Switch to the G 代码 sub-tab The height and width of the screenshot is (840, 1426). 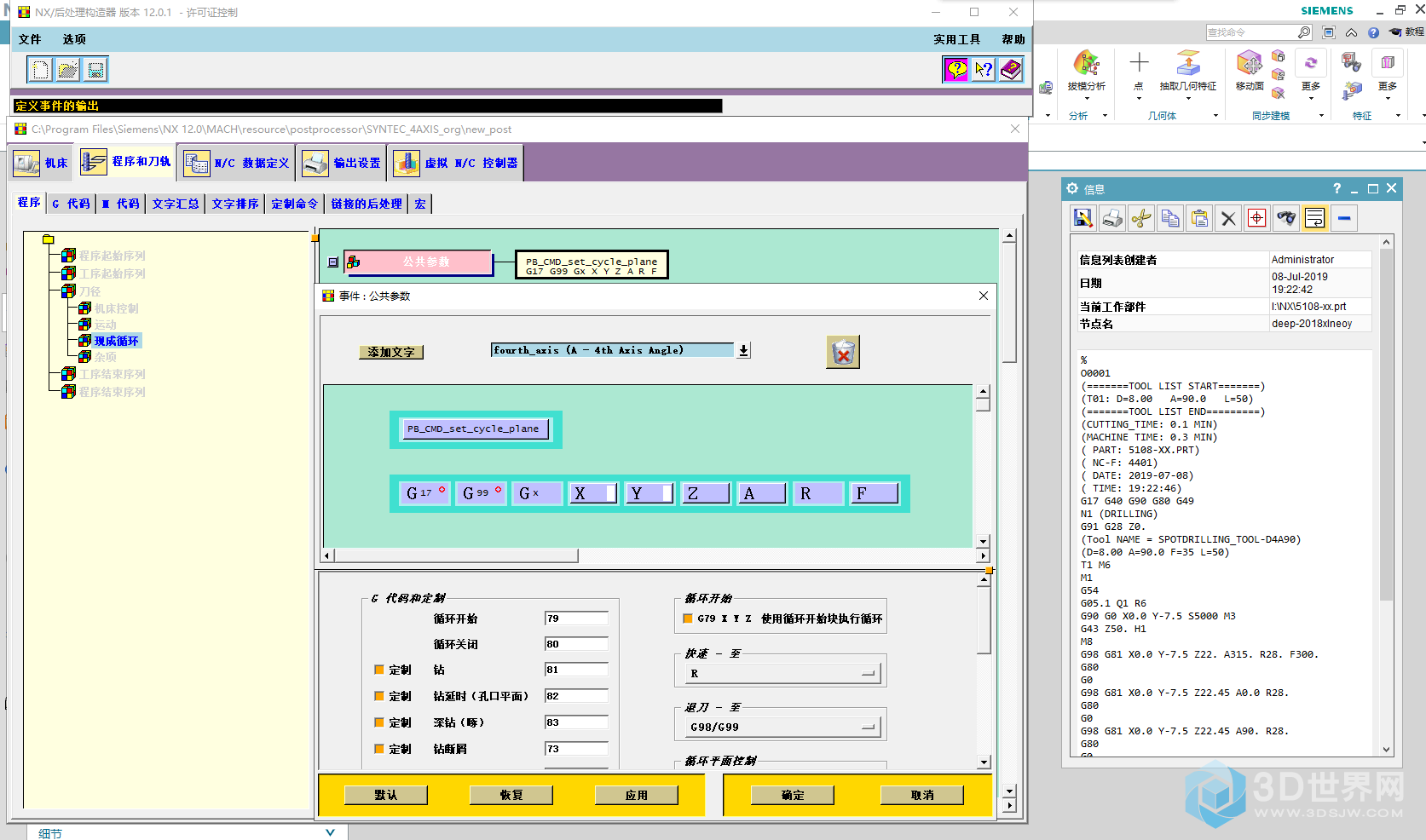coord(71,204)
